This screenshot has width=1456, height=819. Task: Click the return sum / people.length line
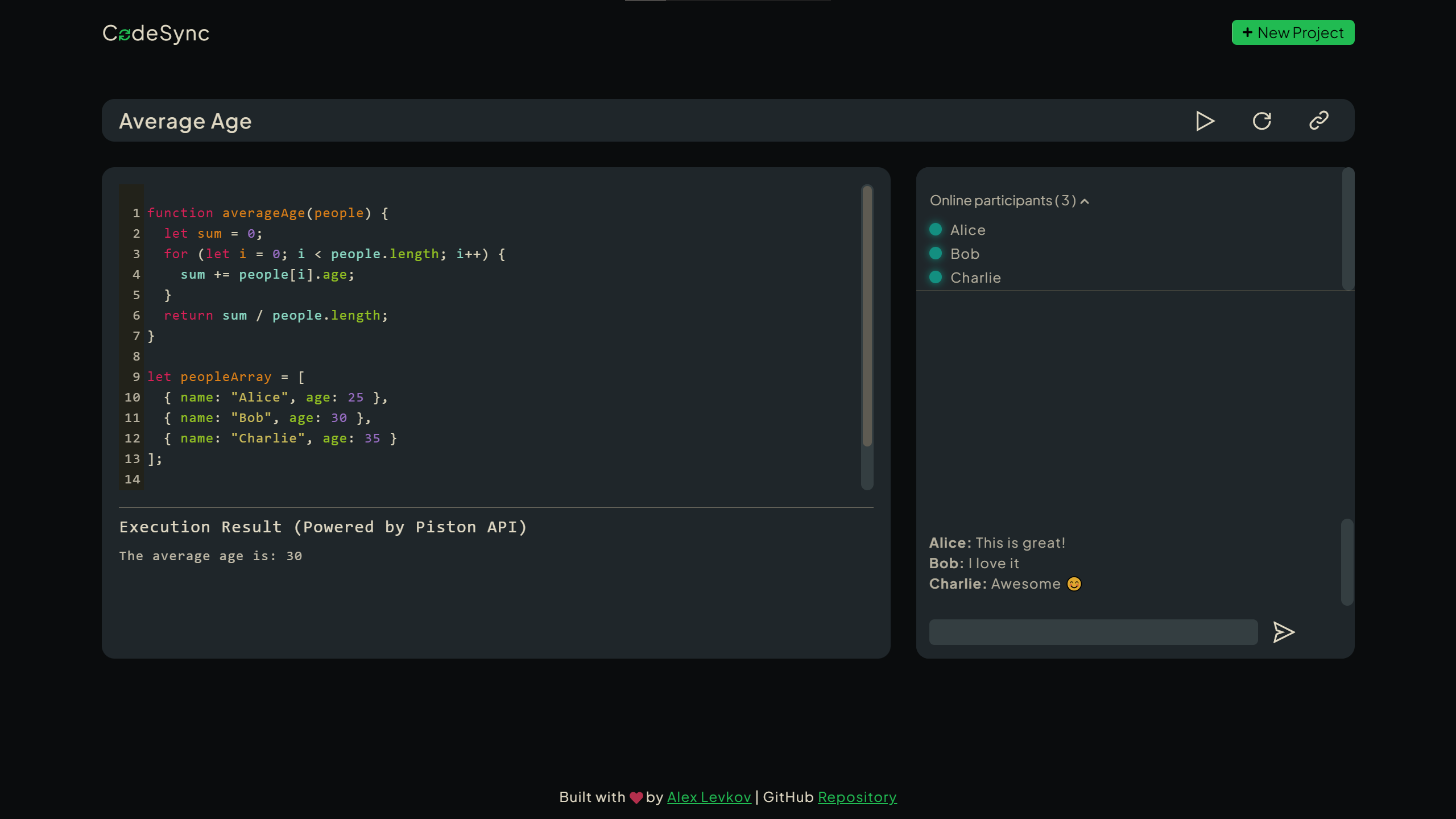[x=276, y=315]
